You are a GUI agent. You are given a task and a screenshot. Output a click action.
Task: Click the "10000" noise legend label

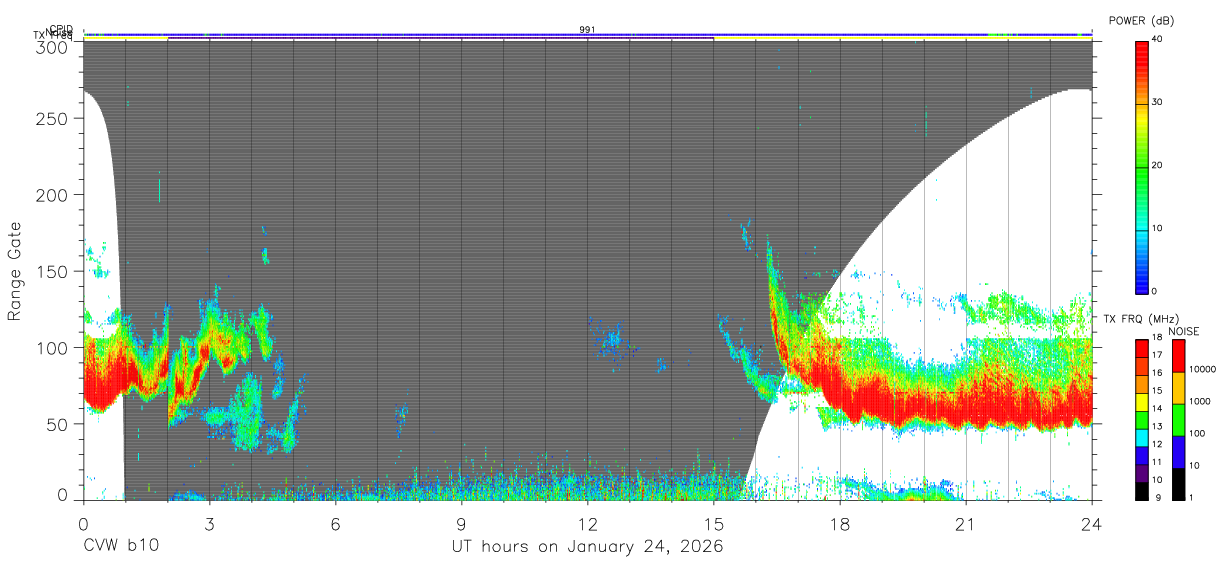(1202, 369)
